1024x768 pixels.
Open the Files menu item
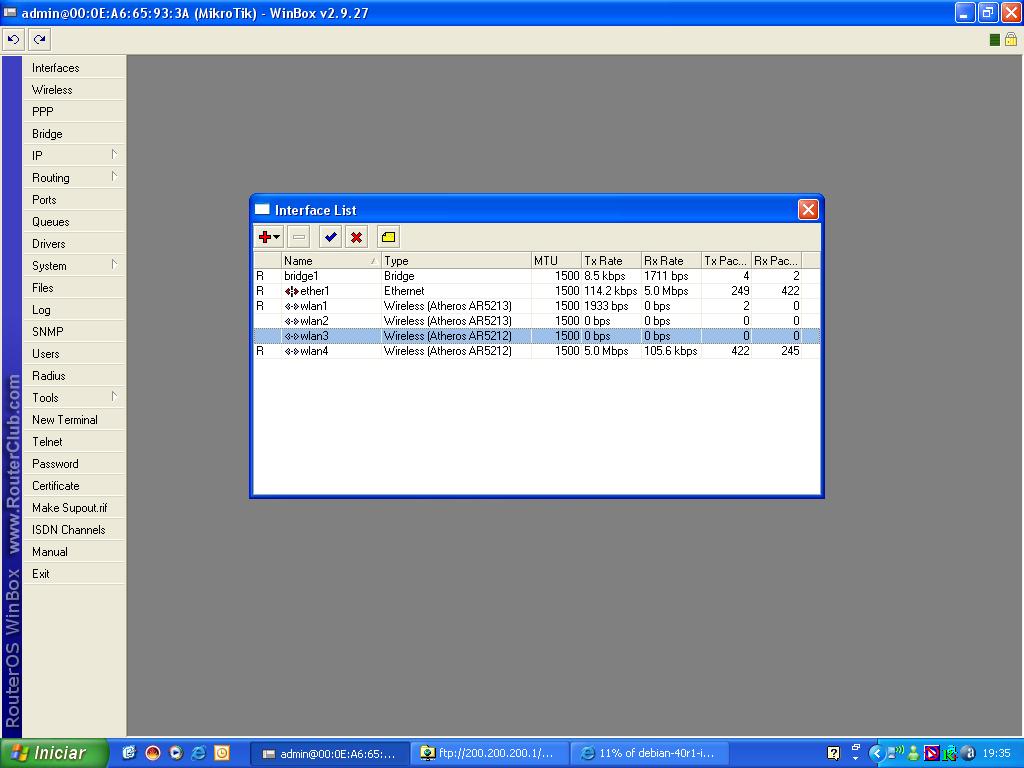point(74,287)
